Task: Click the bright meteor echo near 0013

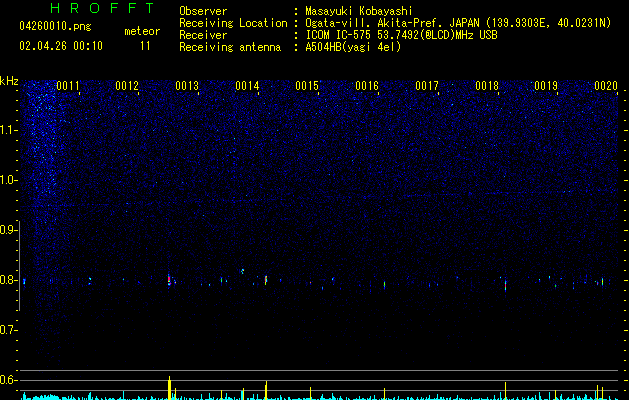Action: [169, 280]
